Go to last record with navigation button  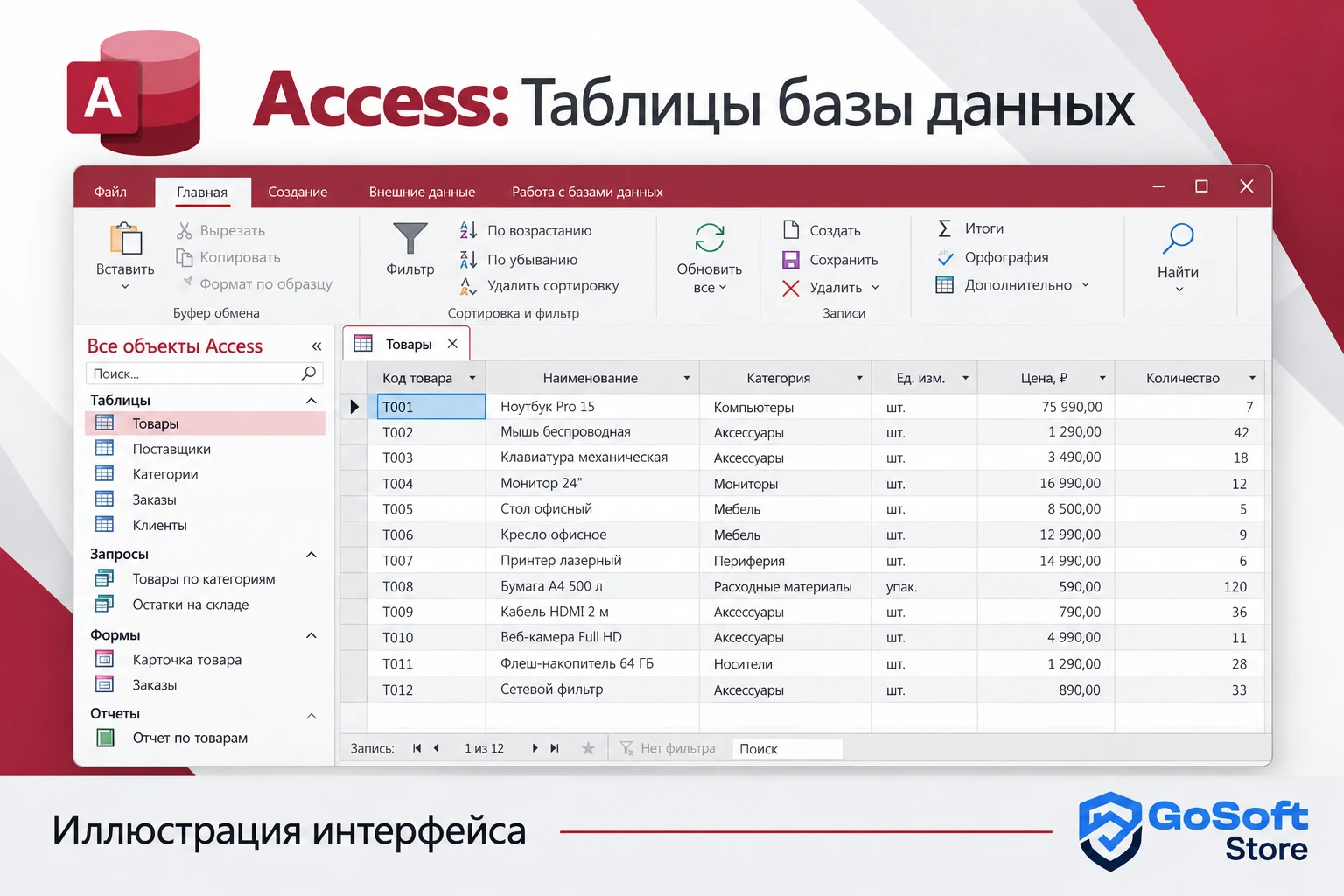click(554, 748)
